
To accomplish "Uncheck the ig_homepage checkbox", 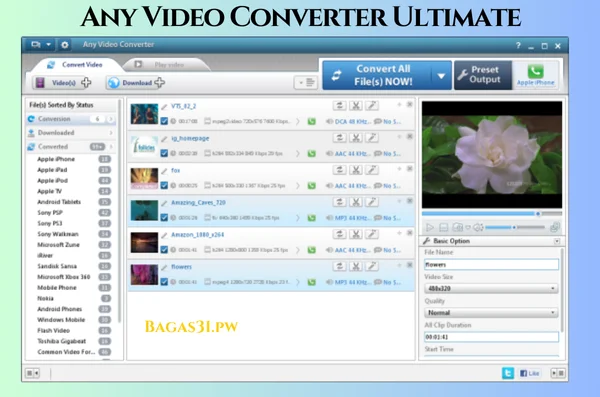I will tap(164, 154).
